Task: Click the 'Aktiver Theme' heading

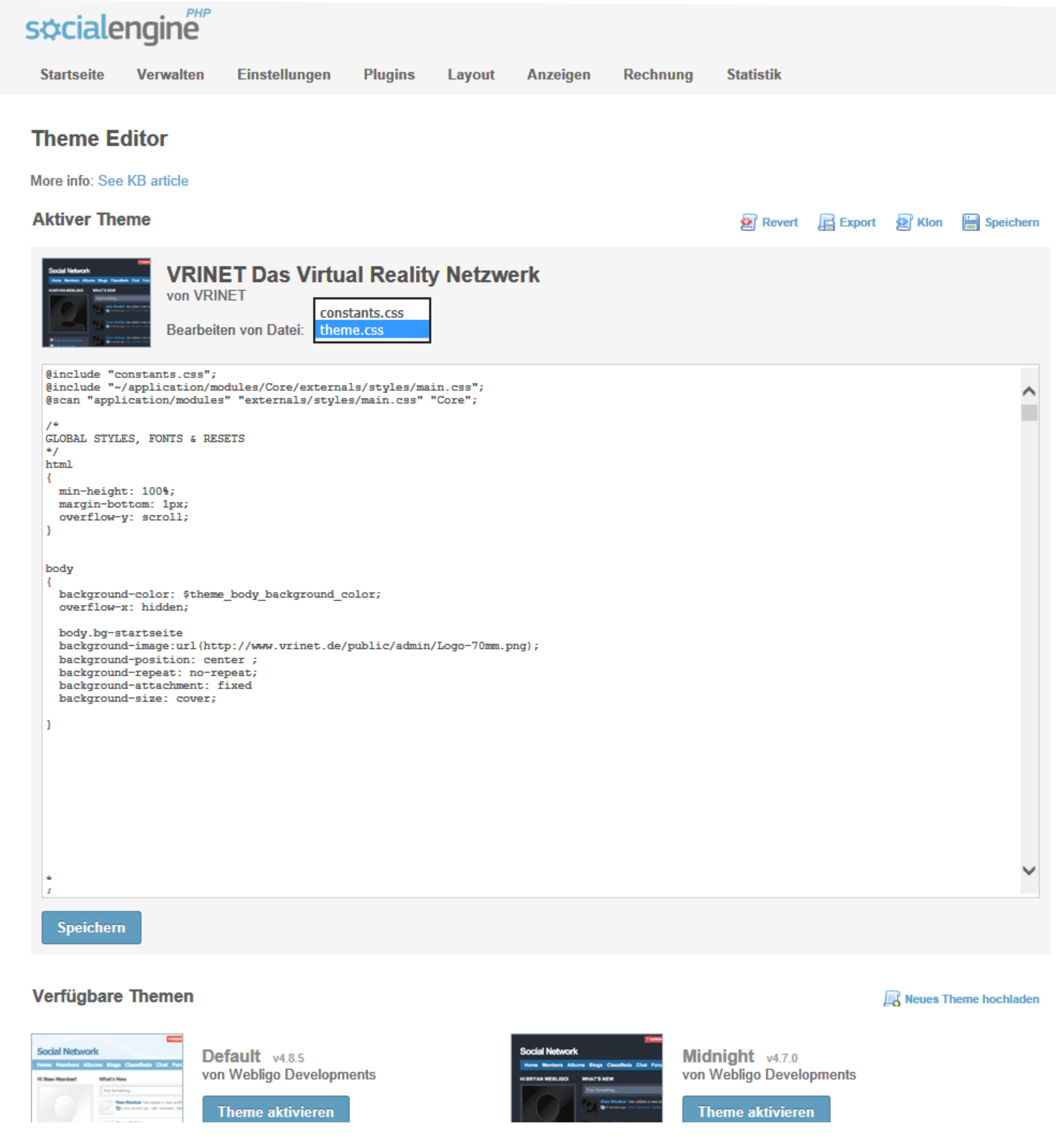Action: pyautogui.click(x=91, y=219)
